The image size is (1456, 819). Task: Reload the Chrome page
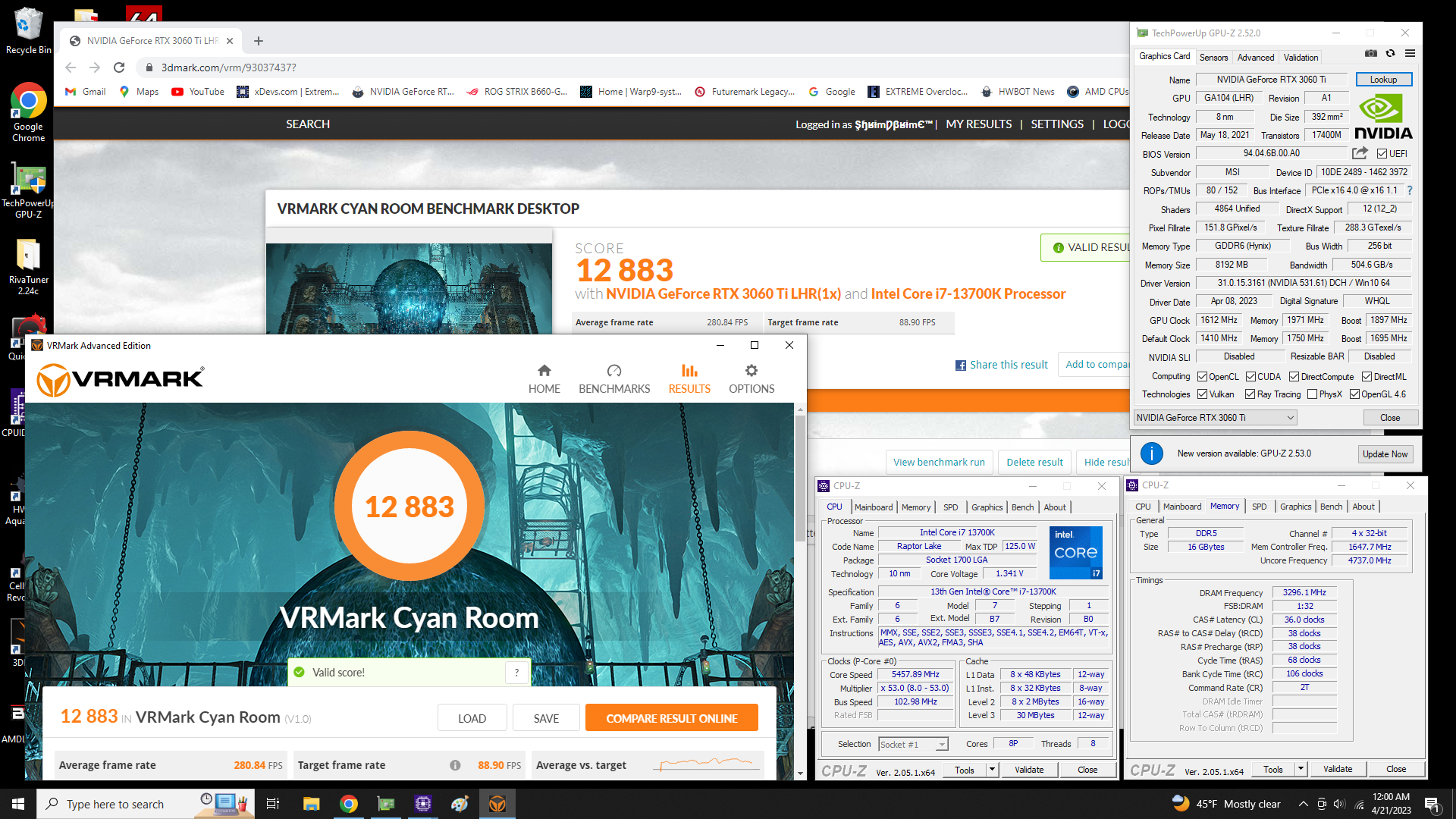click(x=119, y=67)
